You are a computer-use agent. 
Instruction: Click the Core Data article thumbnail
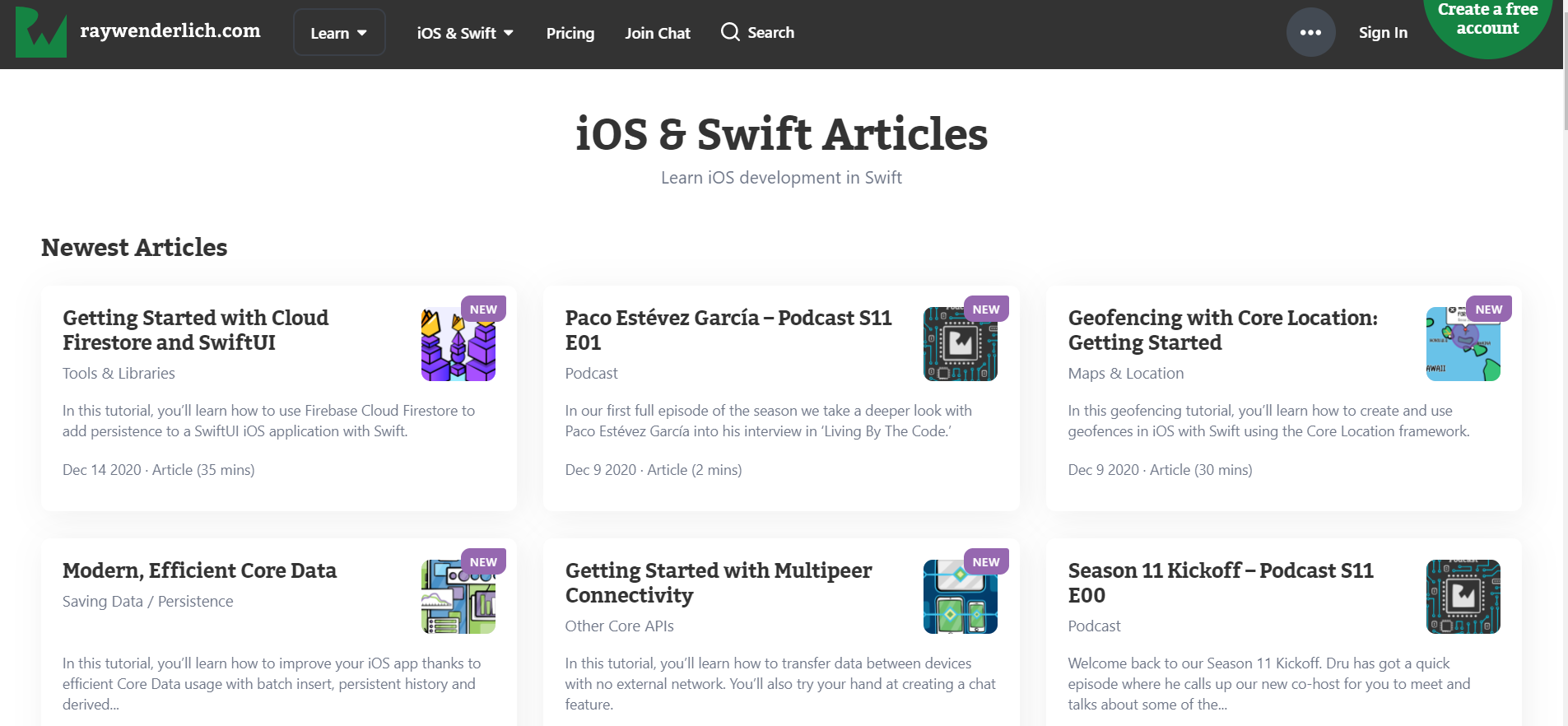click(458, 597)
